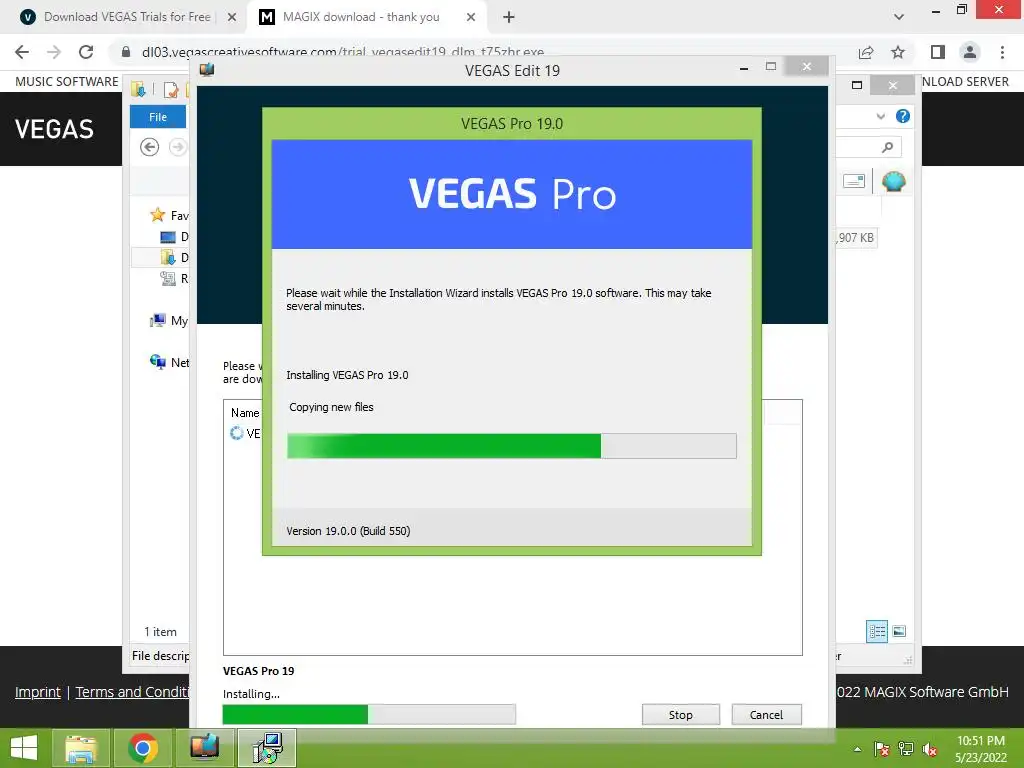Open Imprint link in page footer

point(38,692)
